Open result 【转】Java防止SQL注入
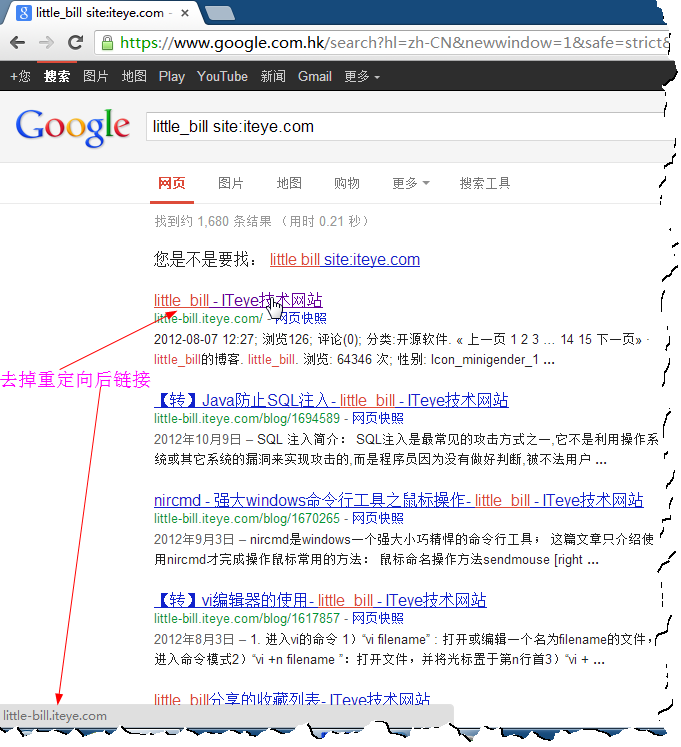 pyautogui.click(x=331, y=400)
